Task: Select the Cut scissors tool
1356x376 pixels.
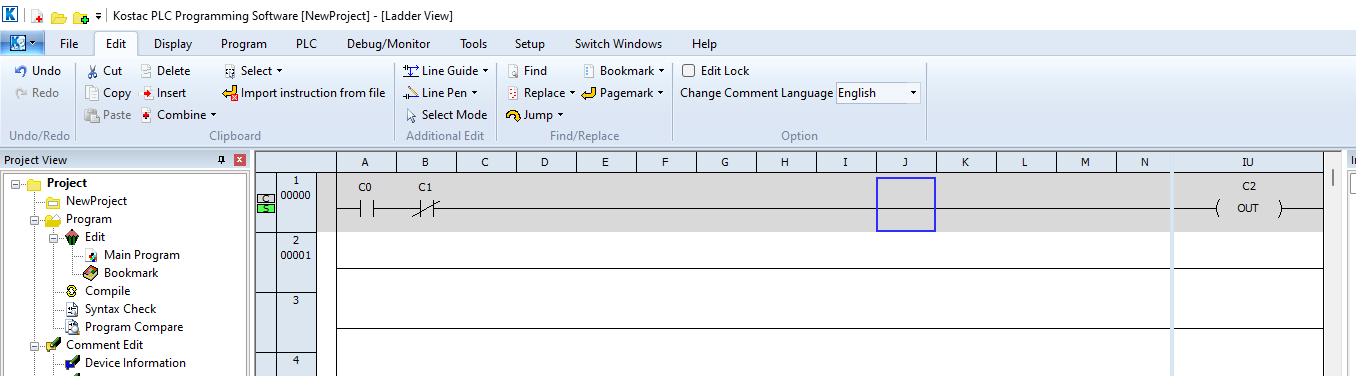Action: coord(92,71)
